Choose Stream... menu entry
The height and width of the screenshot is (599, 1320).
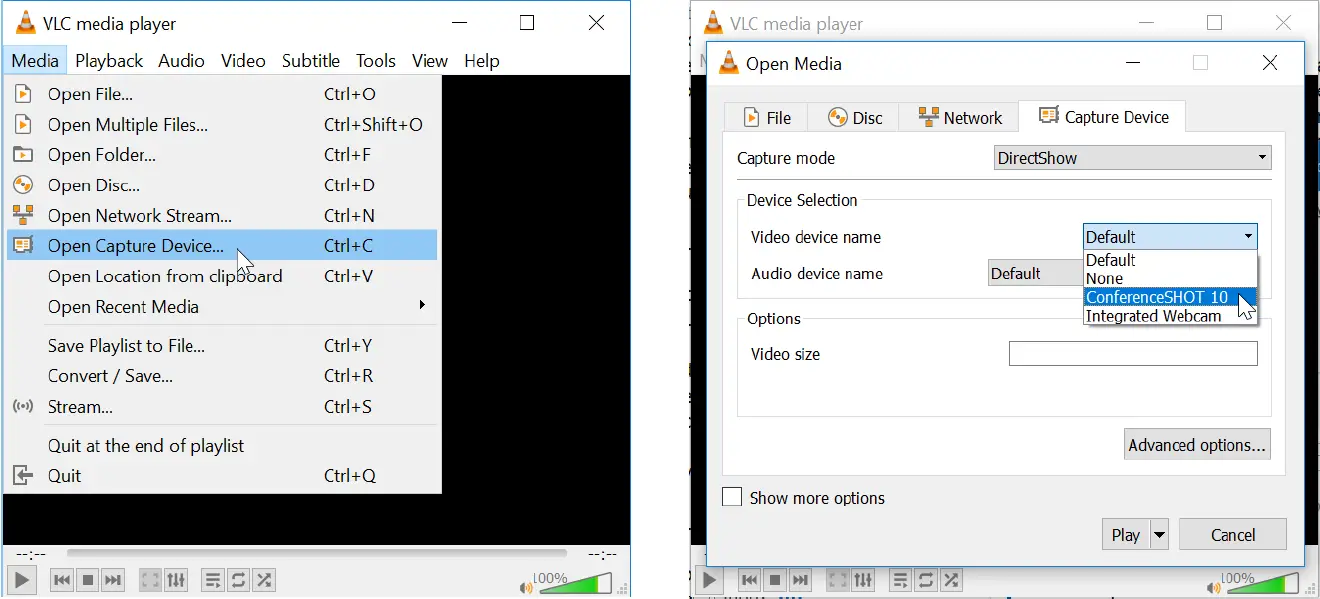click(222, 407)
